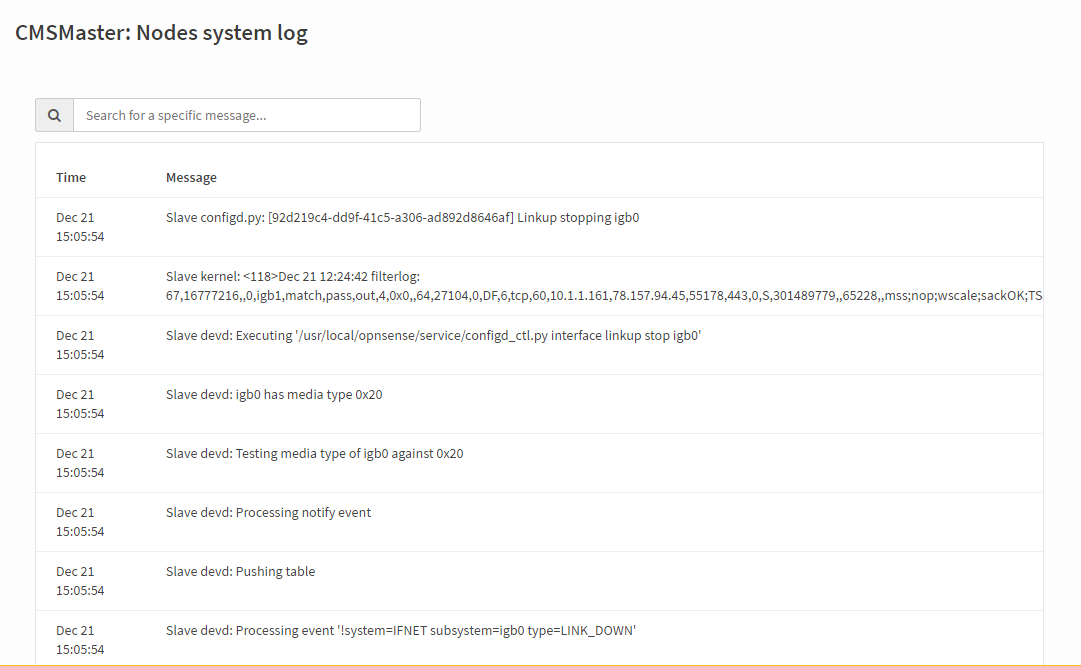Click the timestamp of the 'igb0 has media type' row
The height and width of the screenshot is (666, 1081).
(x=80, y=404)
